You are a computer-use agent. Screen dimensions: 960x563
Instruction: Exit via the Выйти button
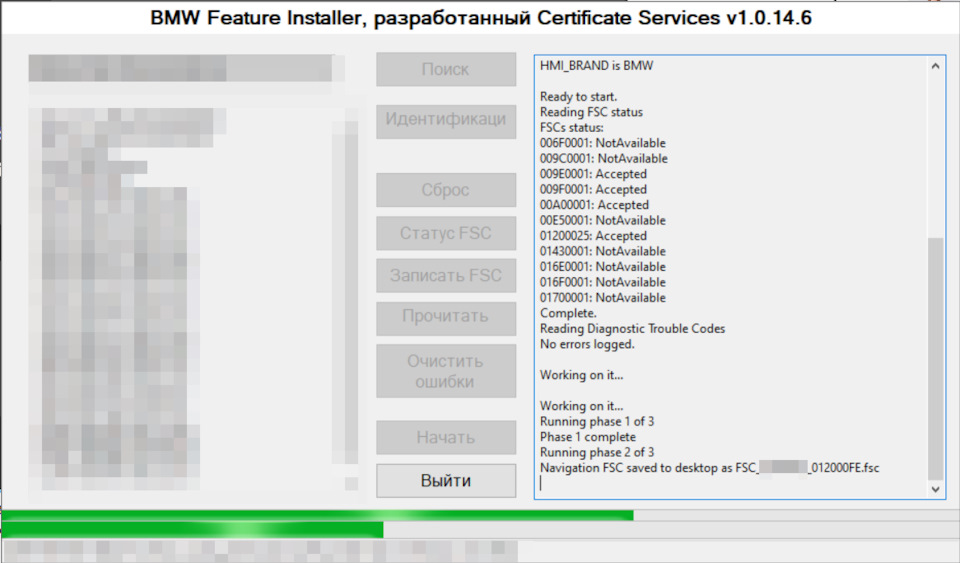(x=446, y=480)
